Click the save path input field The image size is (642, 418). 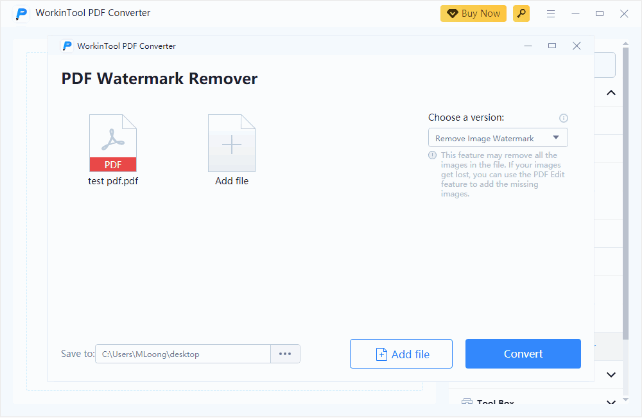183,354
